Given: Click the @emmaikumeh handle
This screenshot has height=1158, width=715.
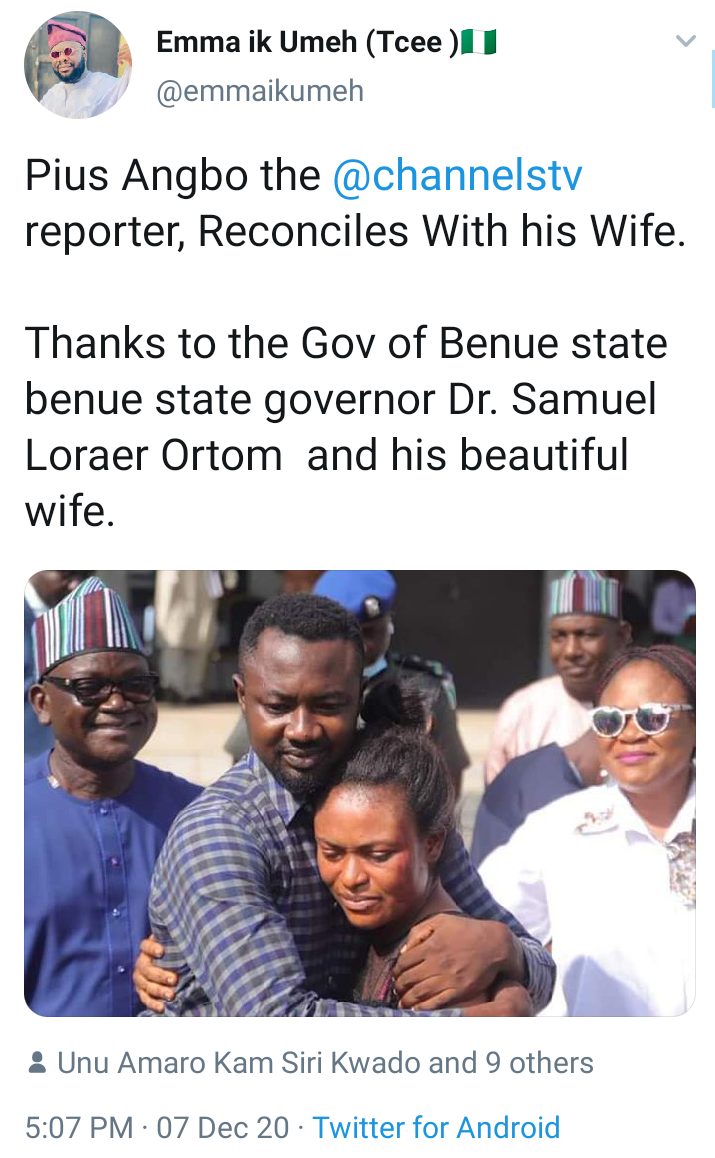Looking at the screenshot, I should 260,92.
